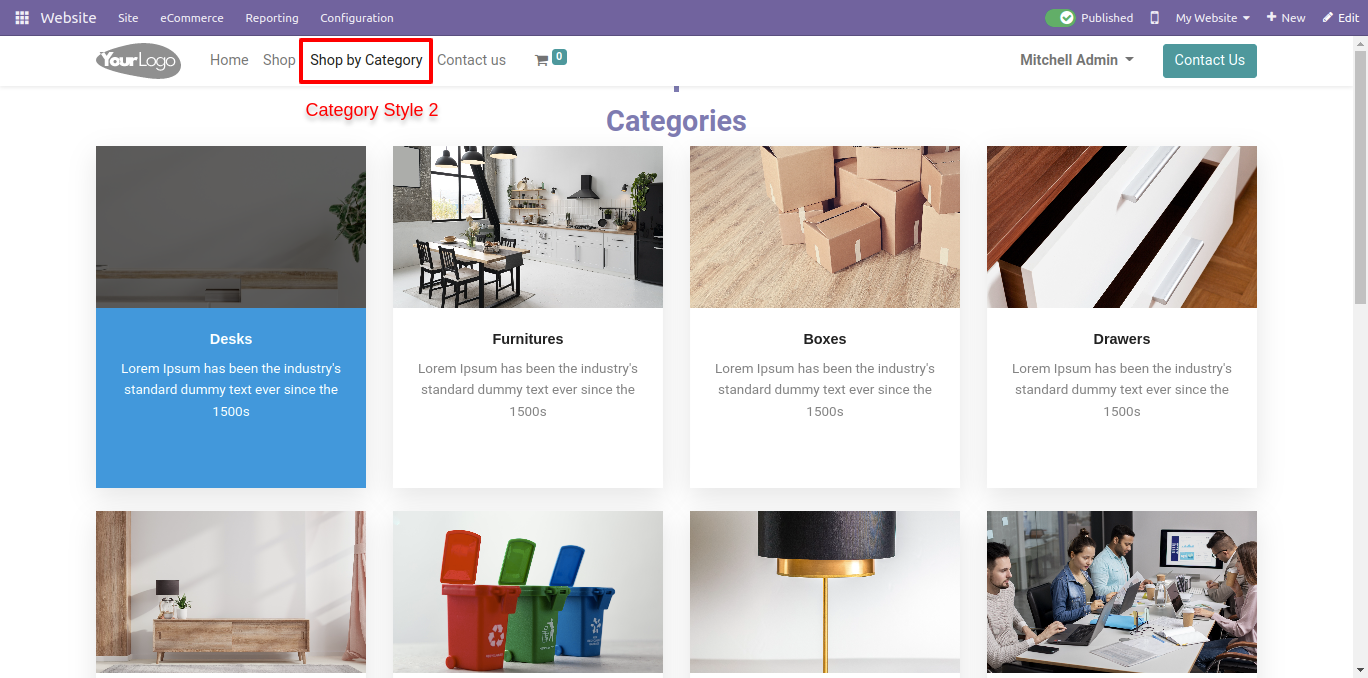Open the recycling bins image
1368x678 pixels.
(x=528, y=592)
